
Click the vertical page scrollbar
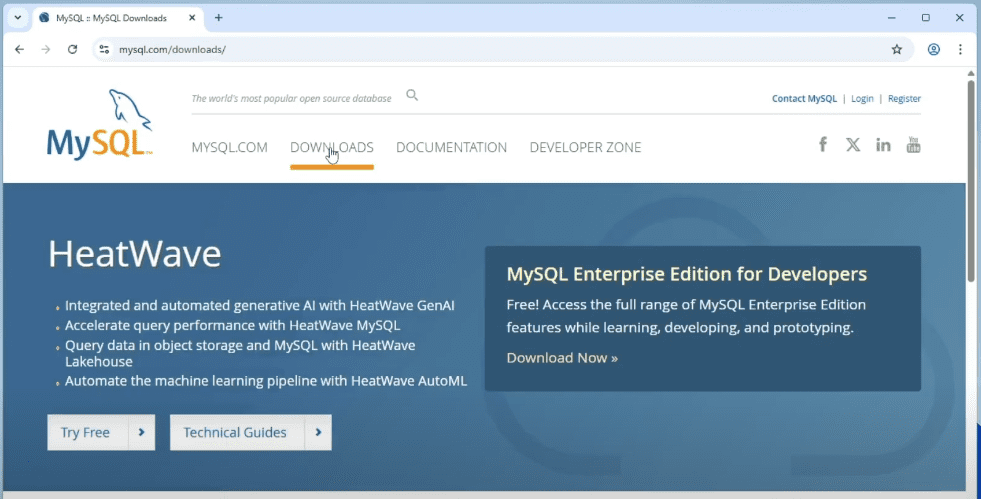[970, 180]
